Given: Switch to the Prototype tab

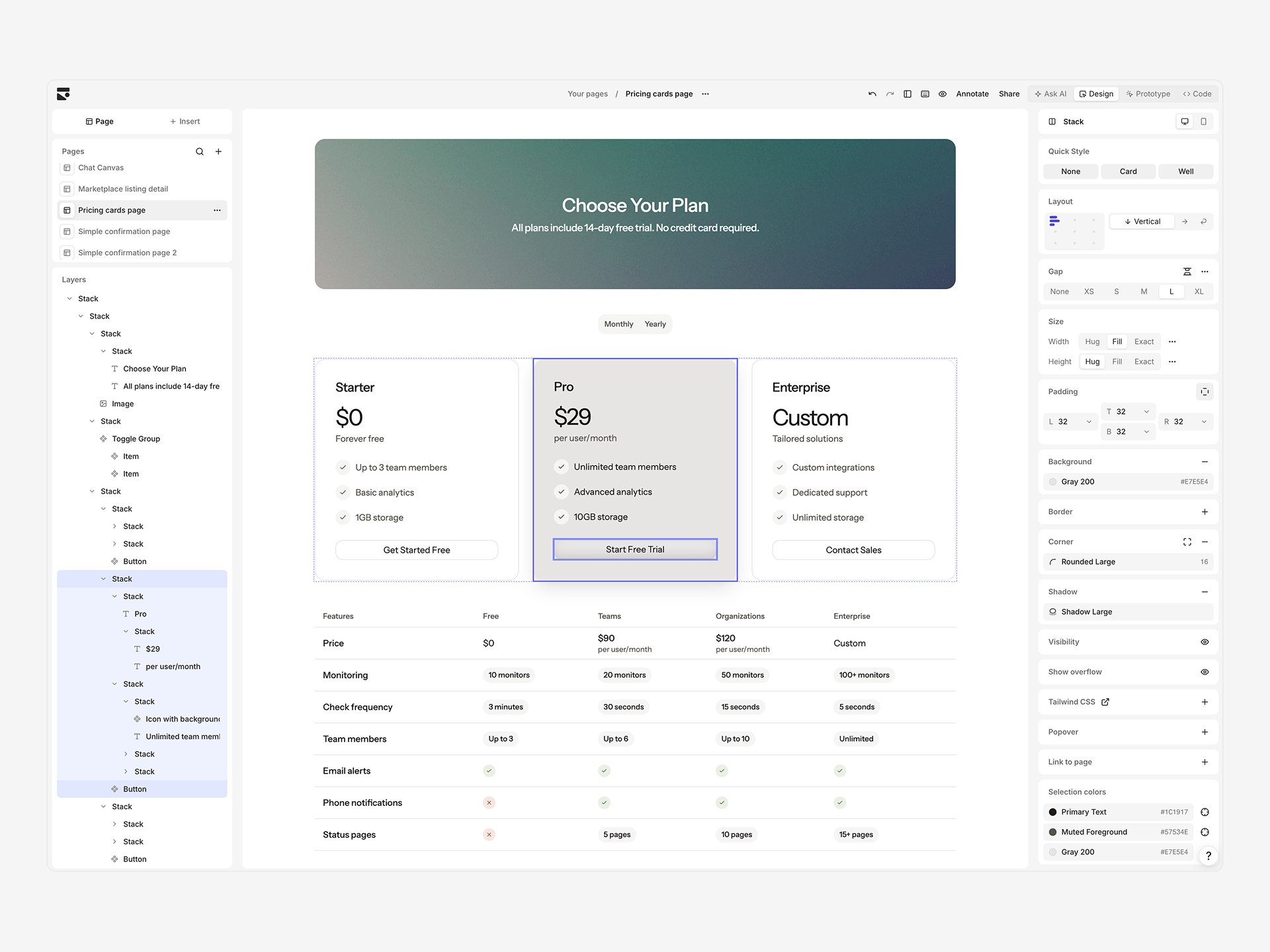Looking at the screenshot, I should (1148, 94).
